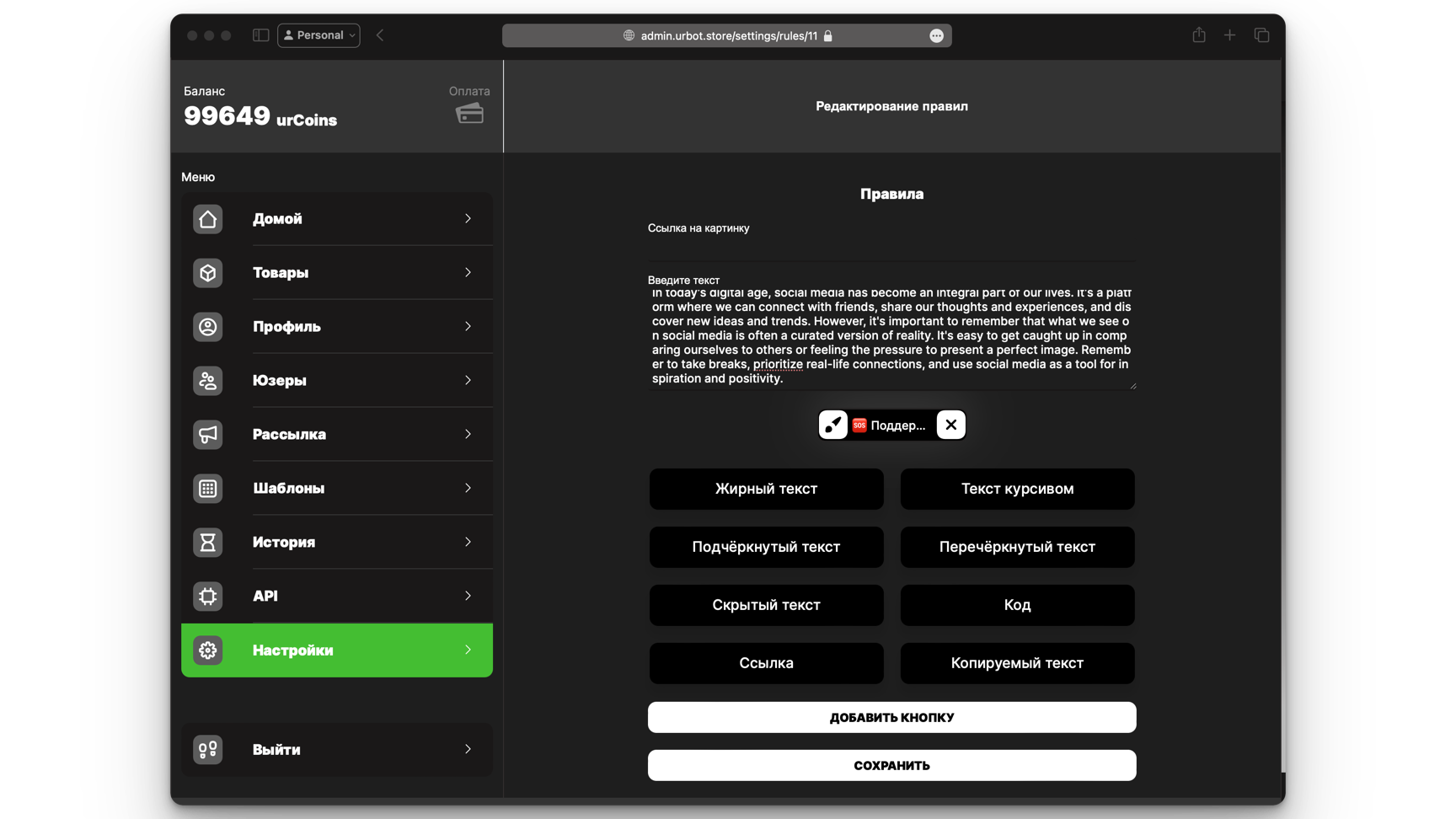The height and width of the screenshot is (819, 1456).
Task: Click the box icon next to Товары
Action: [207, 273]
